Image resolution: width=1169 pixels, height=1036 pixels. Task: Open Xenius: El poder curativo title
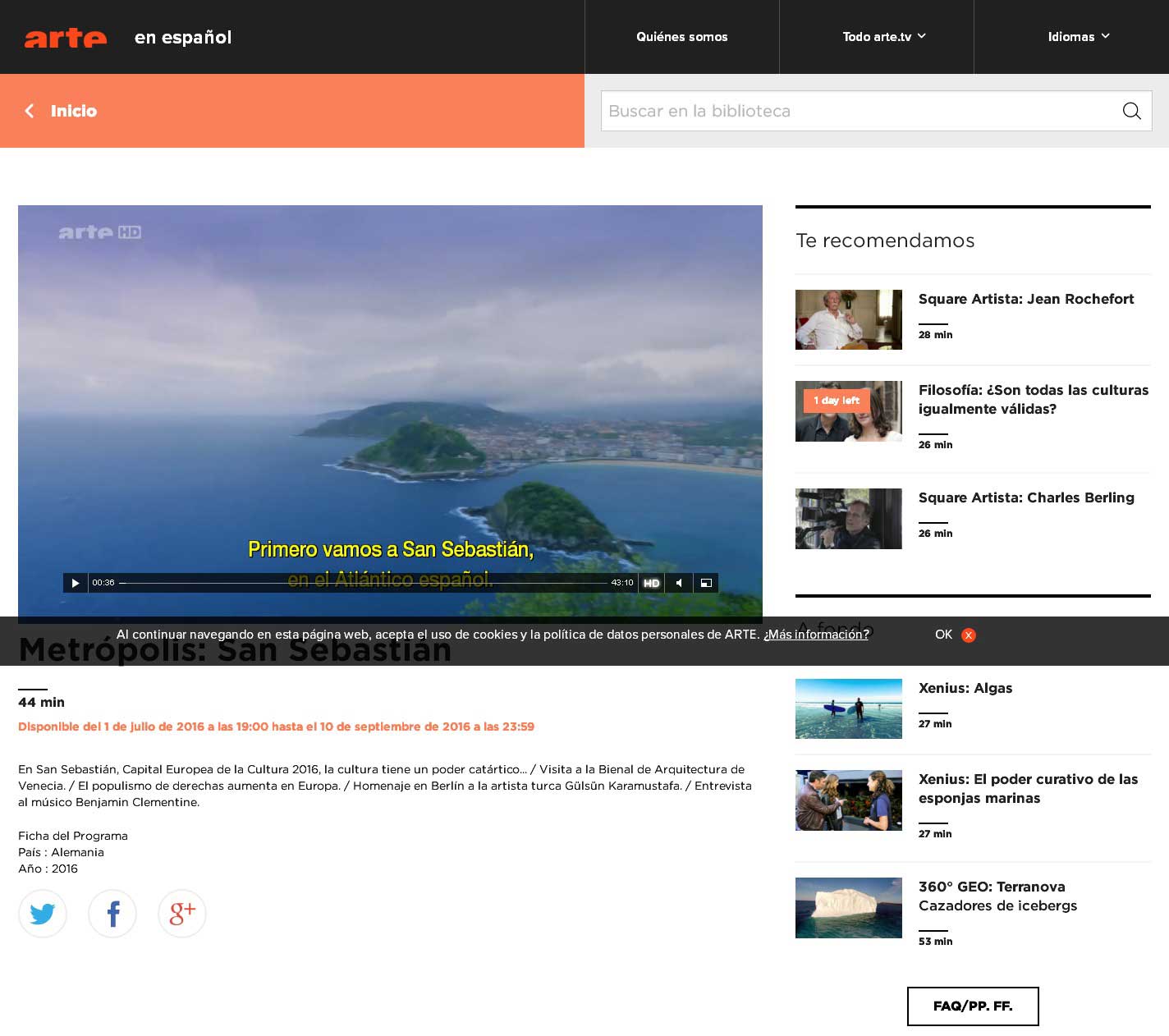(x=1029, y=789)
